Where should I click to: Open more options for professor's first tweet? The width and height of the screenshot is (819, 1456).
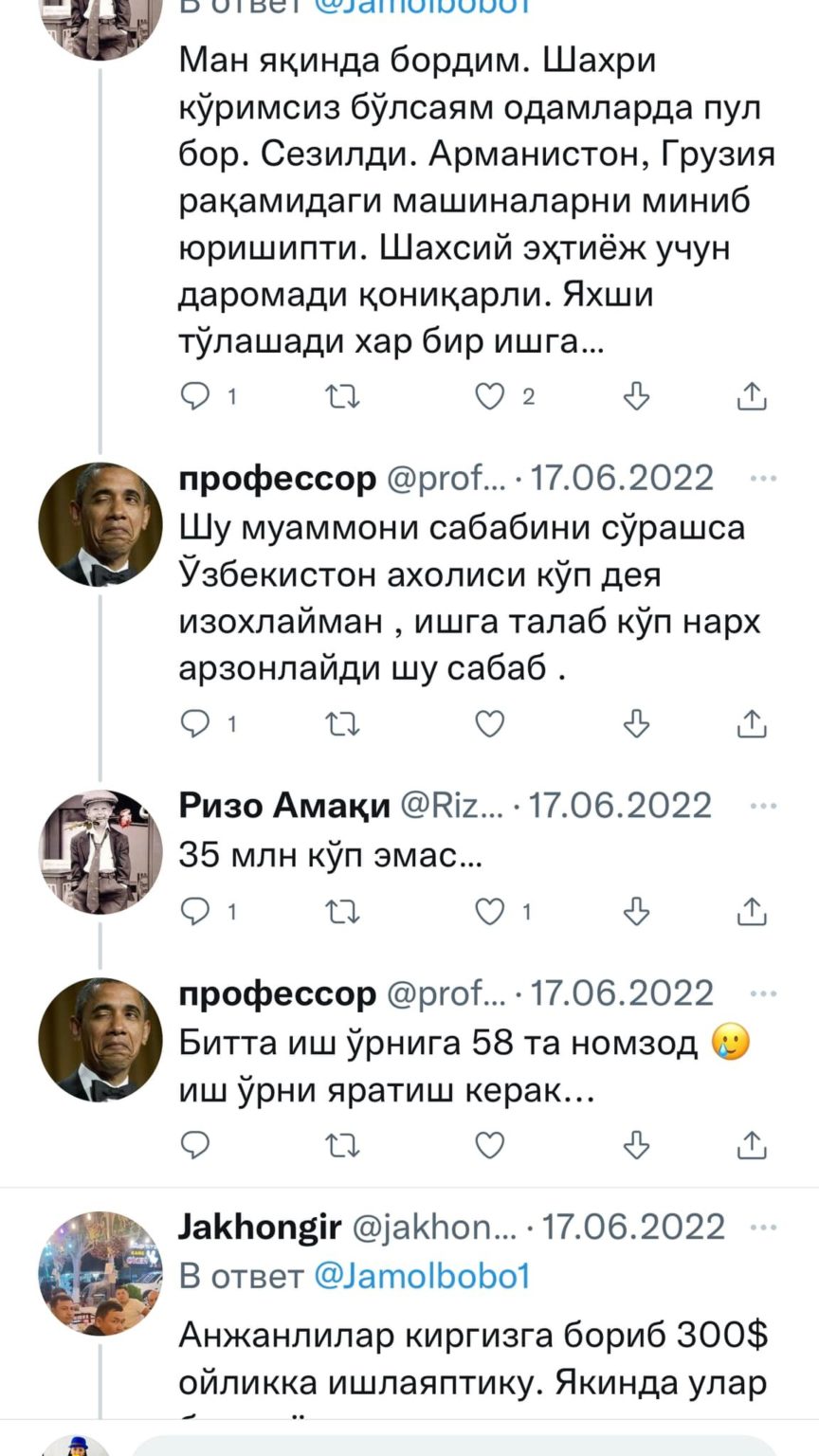(762, 479)
